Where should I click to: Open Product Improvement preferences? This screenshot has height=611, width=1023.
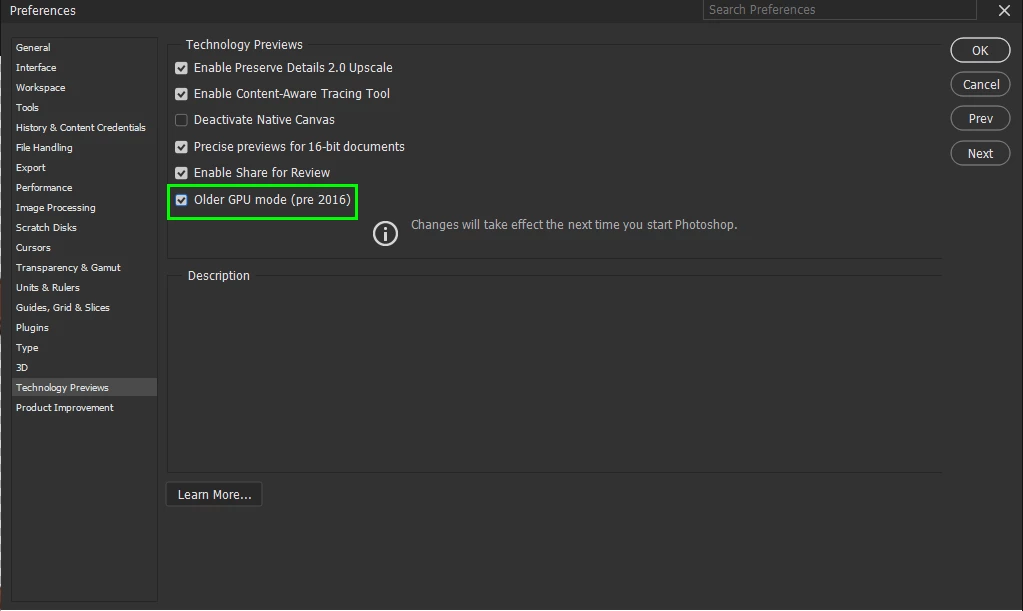(84, 408)
